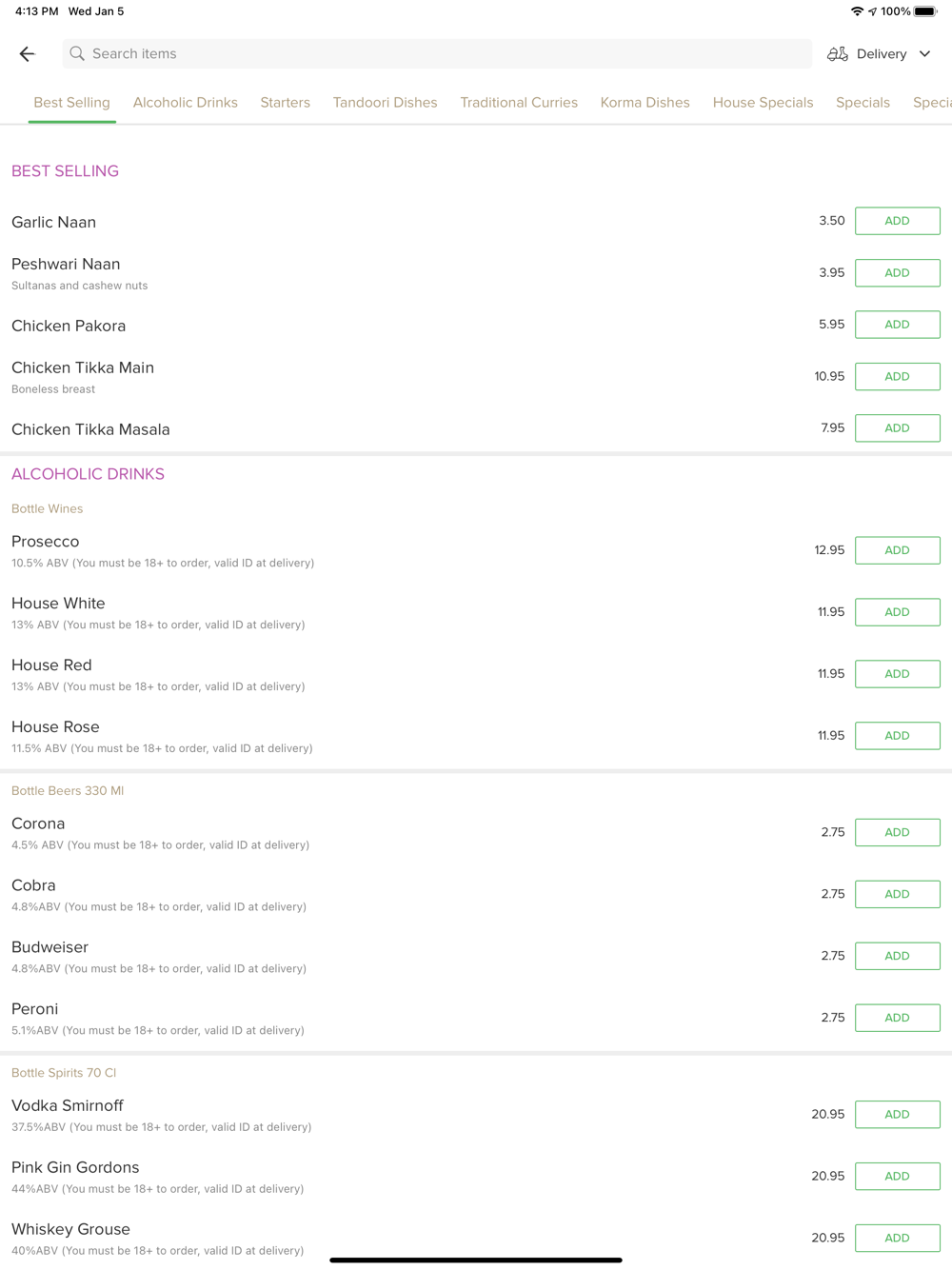The height and width of the screenshot is (1270, 952).
Task: Select the Best Selling tab
Action: (72, 103)
